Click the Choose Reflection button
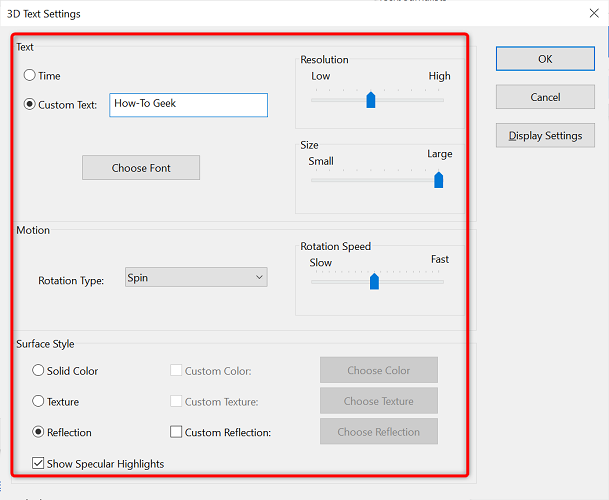Image resolution: width=609 pixels, height=500 pixels. pyautogui.click(x=378, y=432)
